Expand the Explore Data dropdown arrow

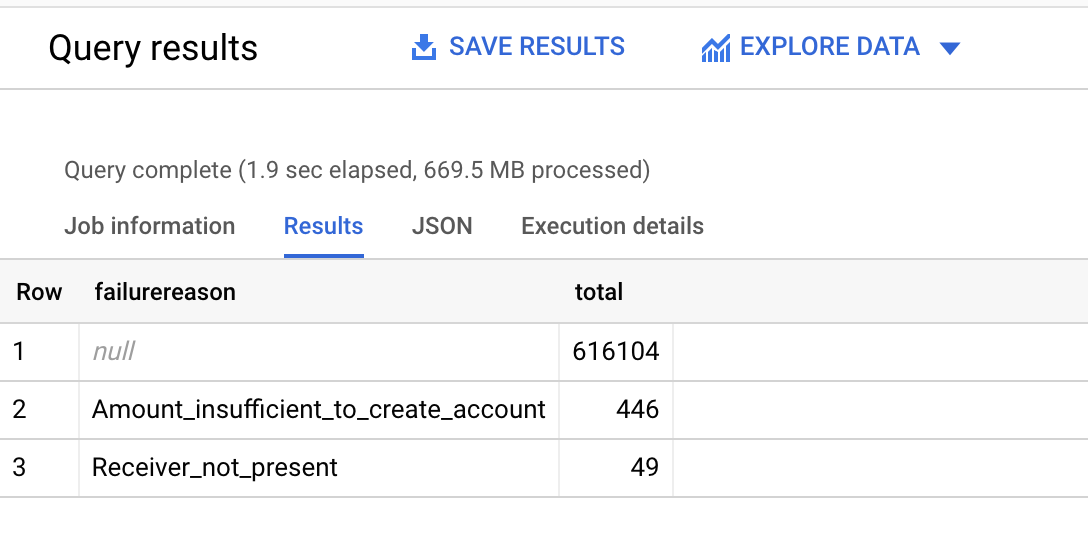[x=950, y=48]
